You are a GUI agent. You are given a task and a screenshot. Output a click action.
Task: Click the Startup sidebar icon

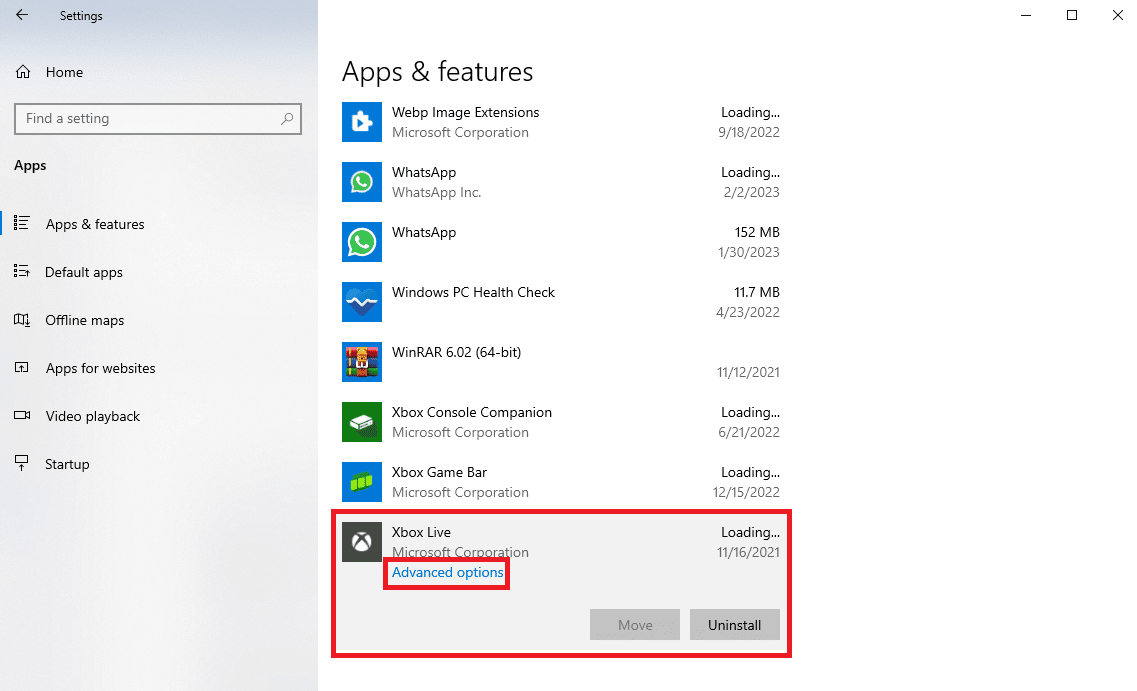(22, 463)
